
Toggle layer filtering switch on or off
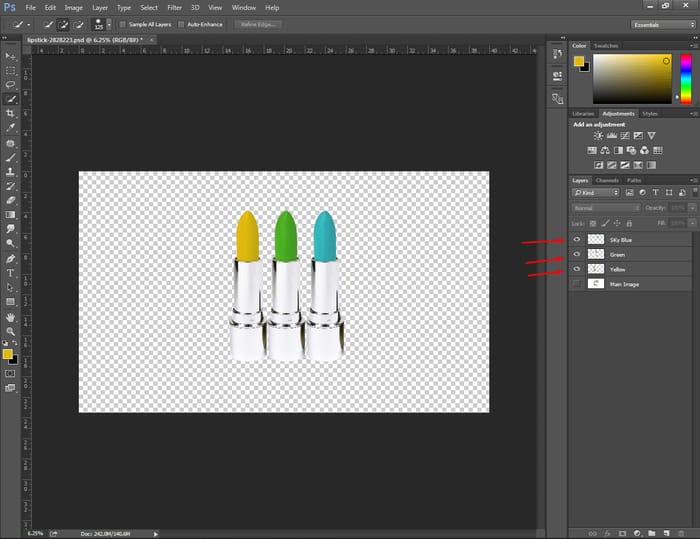[x=695, y=192]
